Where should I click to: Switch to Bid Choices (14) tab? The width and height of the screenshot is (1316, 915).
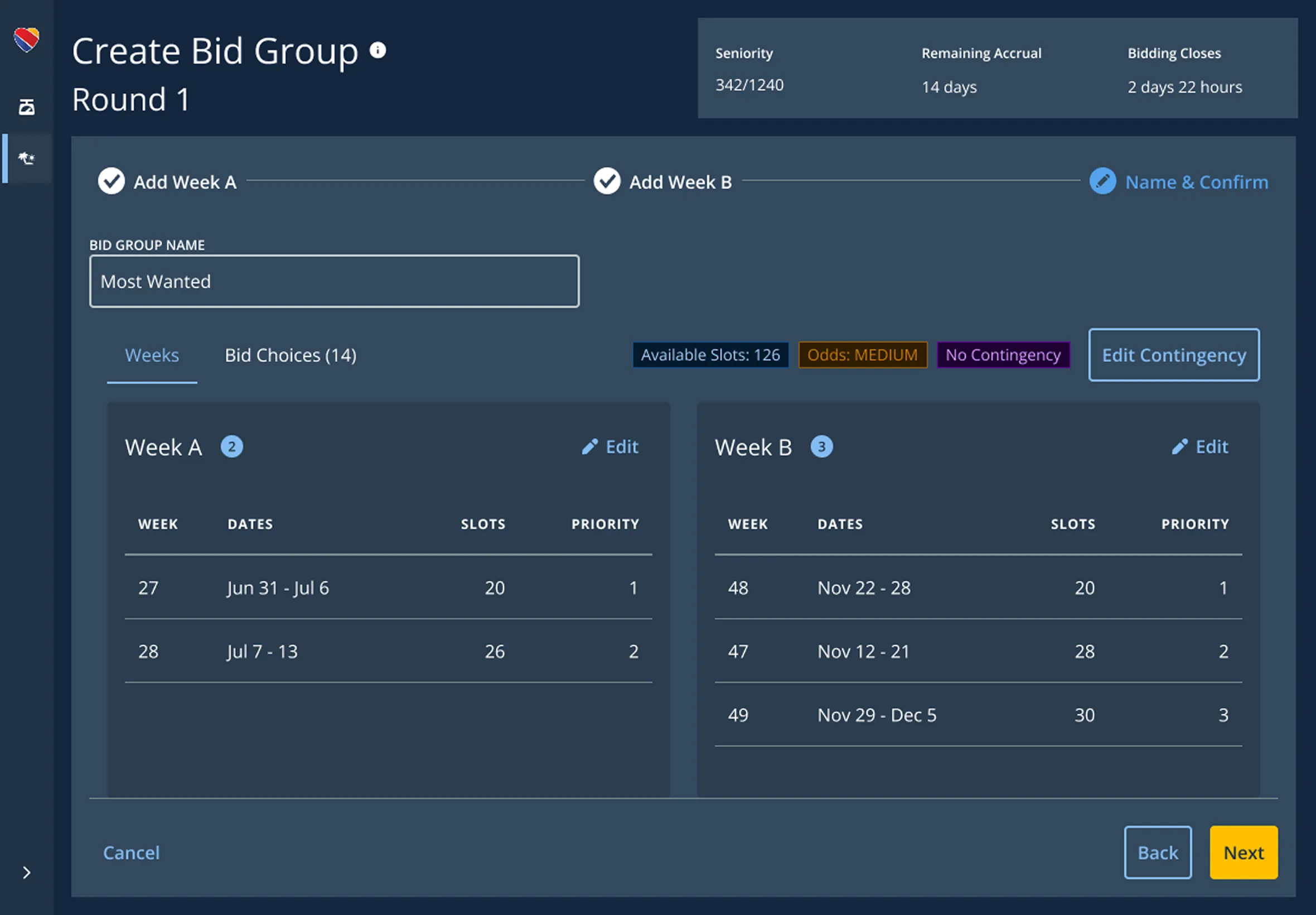(x=291, y=355)
